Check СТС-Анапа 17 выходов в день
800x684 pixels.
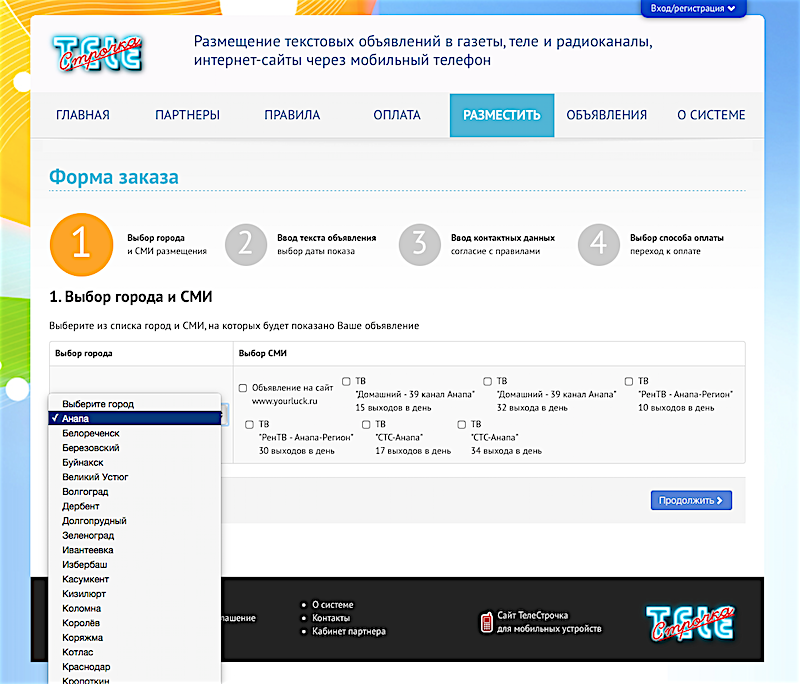tap(366, 424)
